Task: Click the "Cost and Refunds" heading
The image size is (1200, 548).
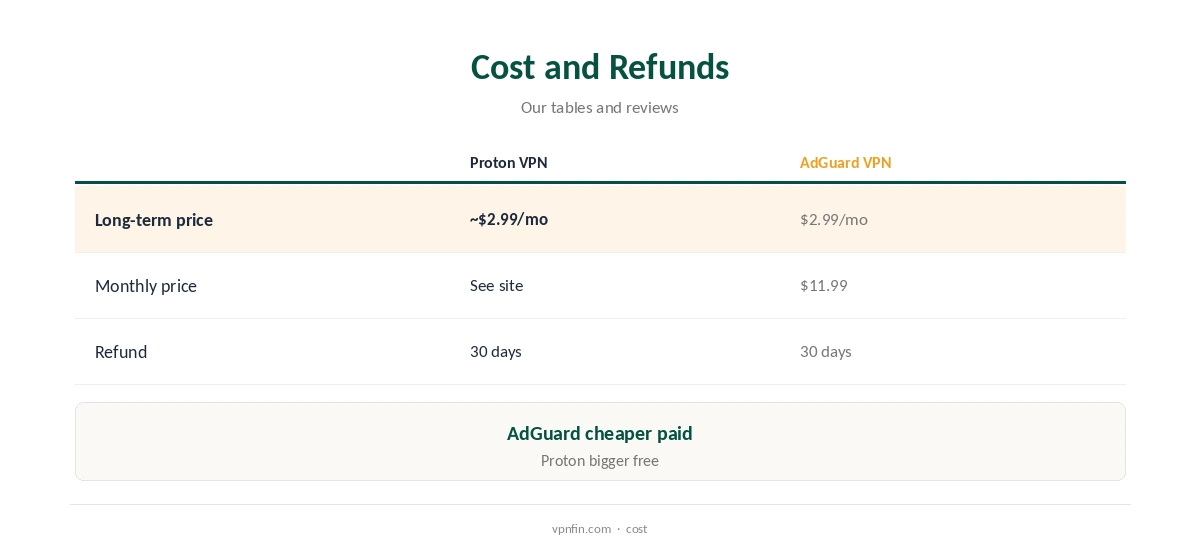Action: pyautogui.click(x=600, y=67)
